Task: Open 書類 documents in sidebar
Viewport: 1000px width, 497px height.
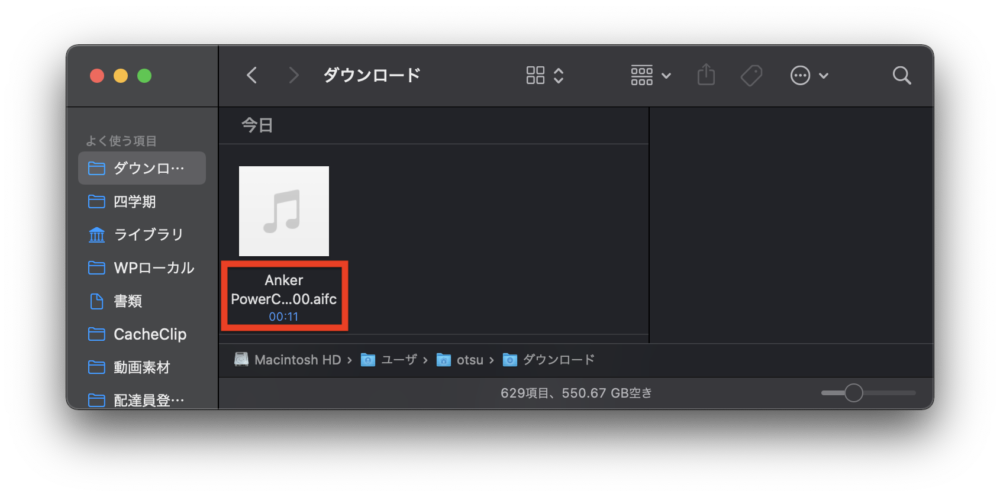Action: 127,300
